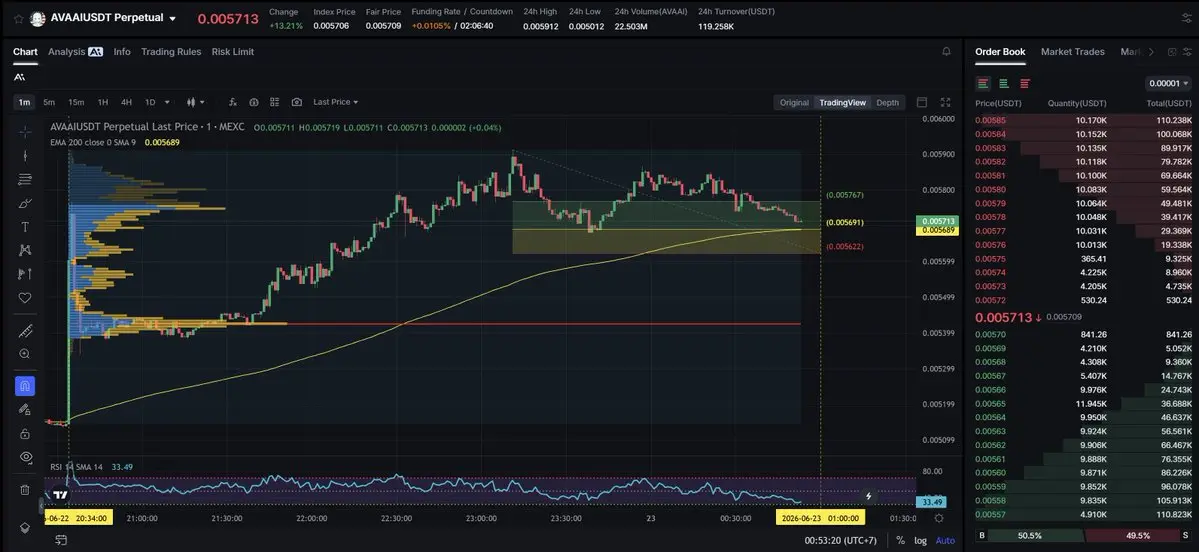Open the Trading Rules tab
The image size is (1199, 552).
[171, 51]
